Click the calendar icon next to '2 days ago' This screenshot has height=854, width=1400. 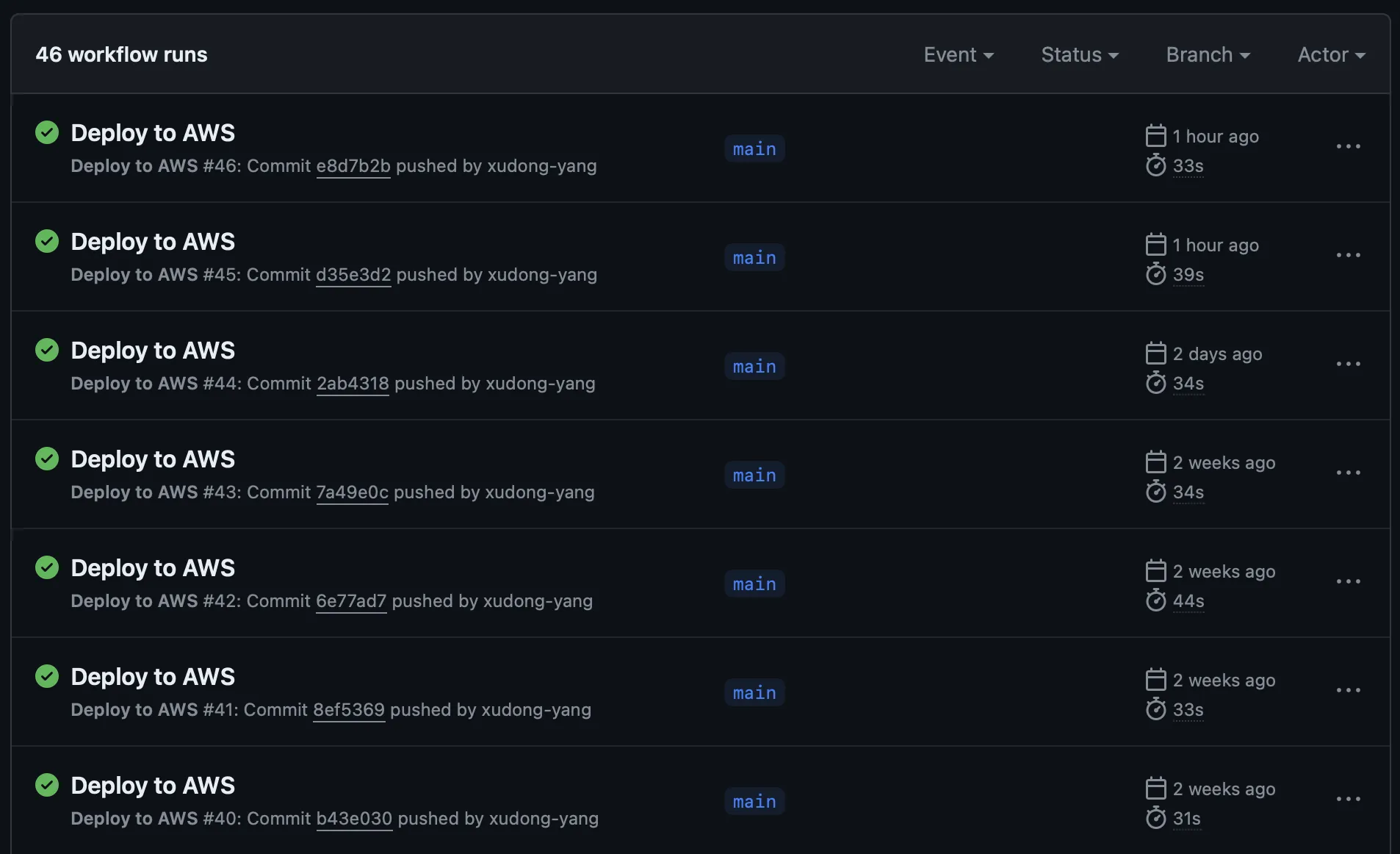coord(1156,353)
